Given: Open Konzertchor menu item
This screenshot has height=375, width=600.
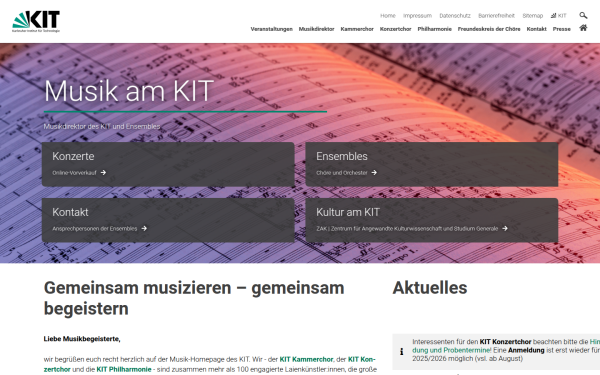Looking at the screenshot, I should [395, 29].
